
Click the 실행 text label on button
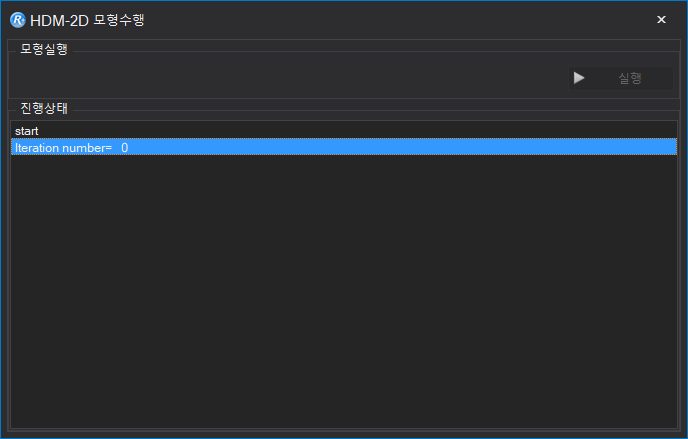tap(630, 78)
